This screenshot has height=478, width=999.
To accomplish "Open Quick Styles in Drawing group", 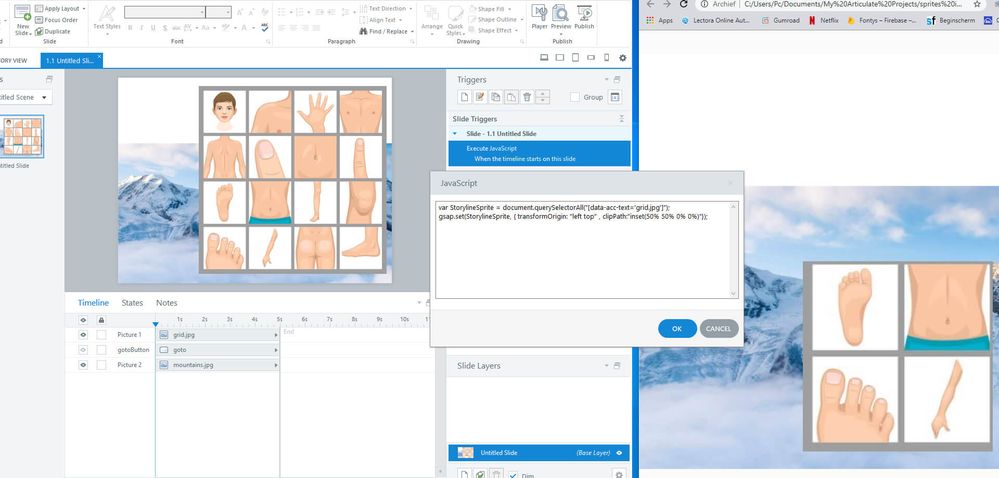I will tap(455, 20).
